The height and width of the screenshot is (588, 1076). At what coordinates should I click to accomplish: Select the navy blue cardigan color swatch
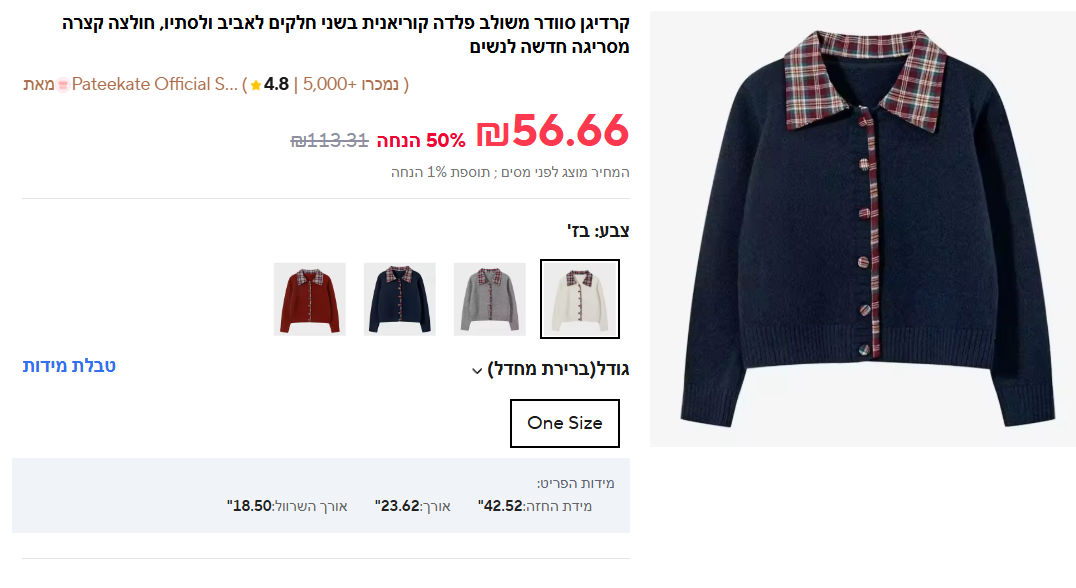[x=399, y=299]
